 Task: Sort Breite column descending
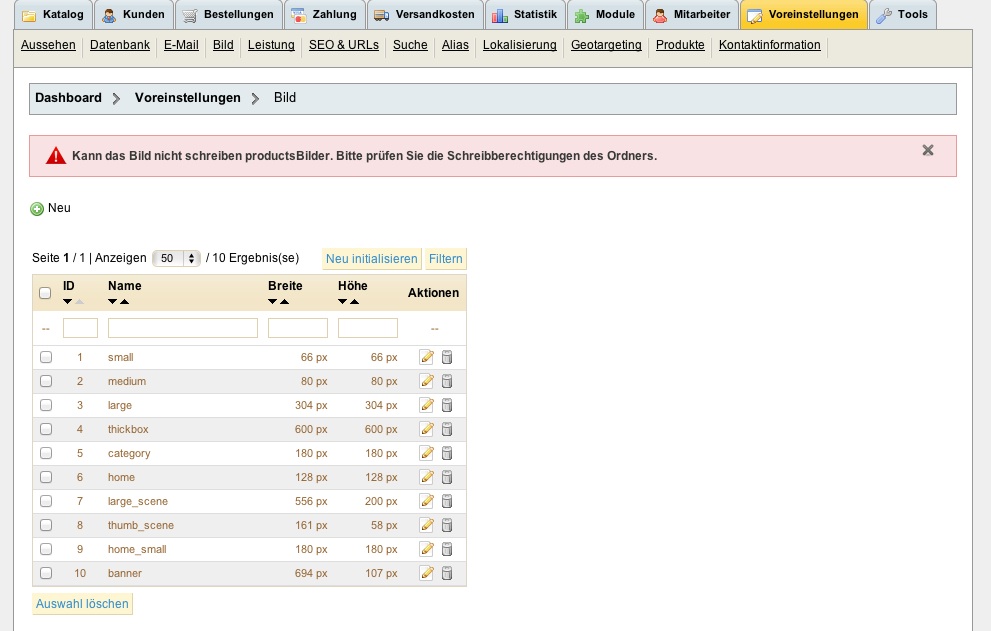point(272,302)
